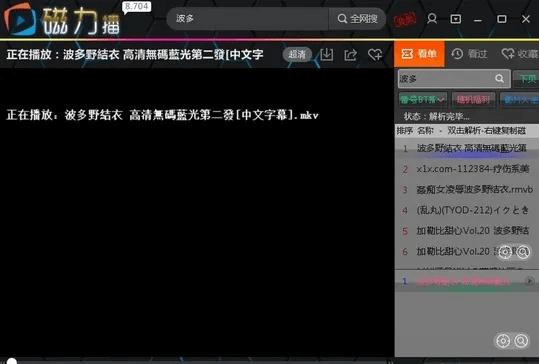Click the 双击解析-右键复制磁 hint text

[x=486, y=131]
